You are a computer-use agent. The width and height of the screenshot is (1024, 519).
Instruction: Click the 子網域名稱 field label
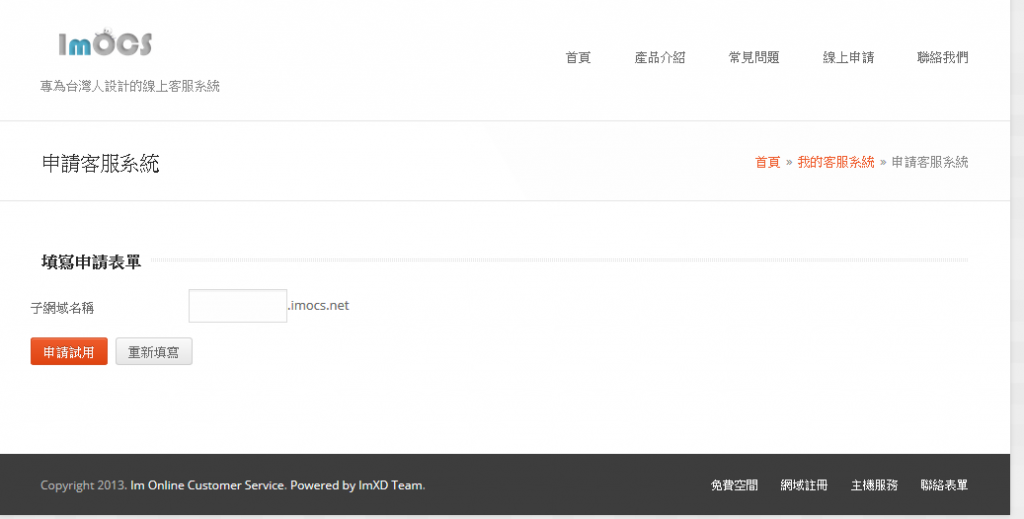[x=63, y=308]
